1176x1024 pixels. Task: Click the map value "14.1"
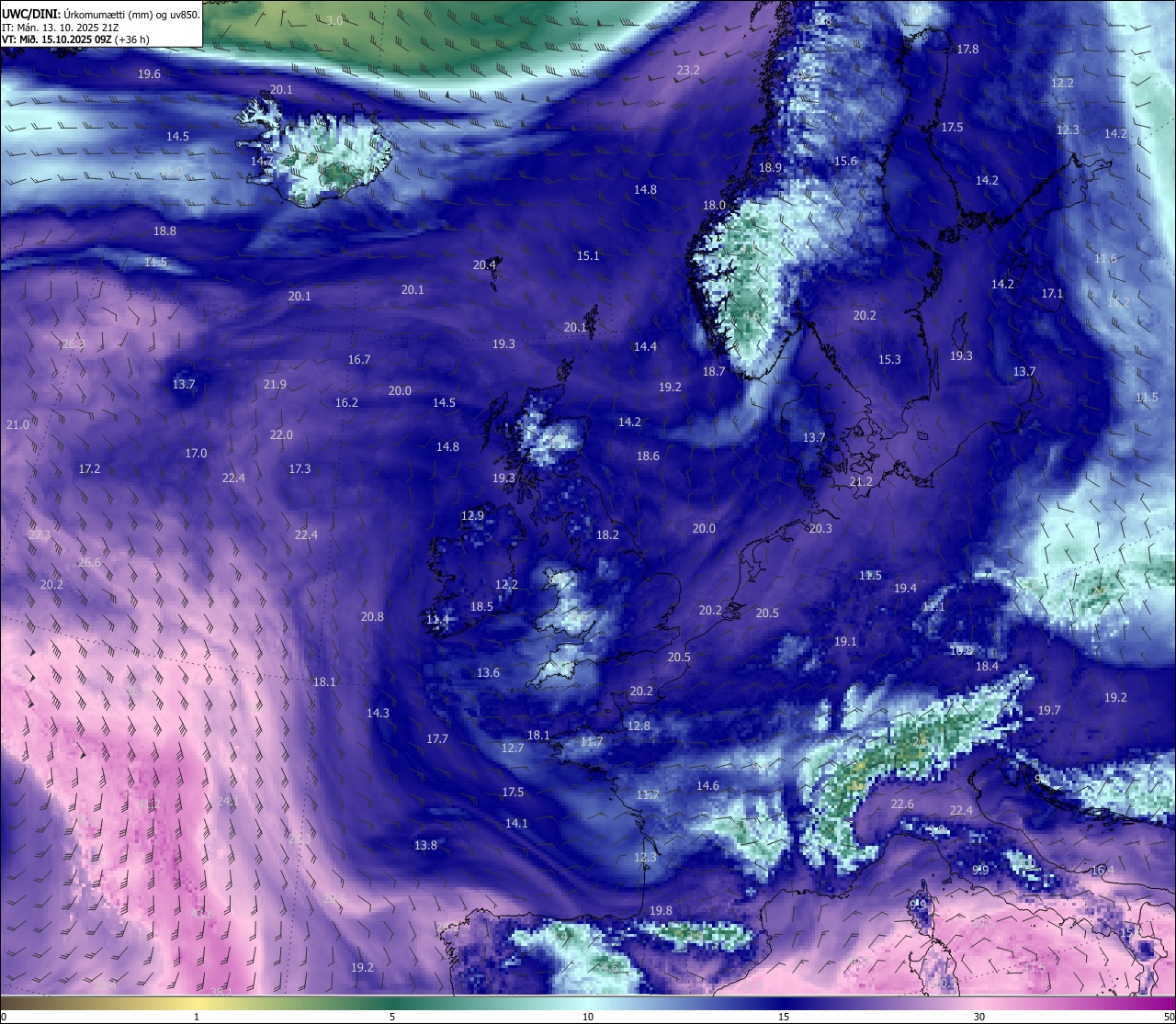pos(516,824)
